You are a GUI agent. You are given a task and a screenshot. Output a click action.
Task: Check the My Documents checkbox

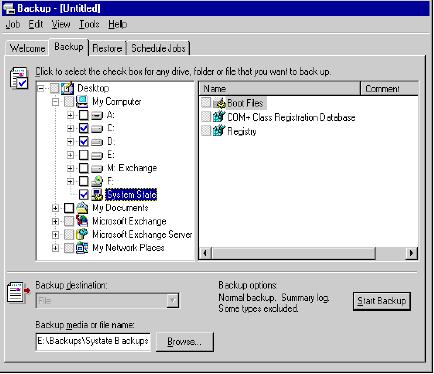(x=69, y=208)
